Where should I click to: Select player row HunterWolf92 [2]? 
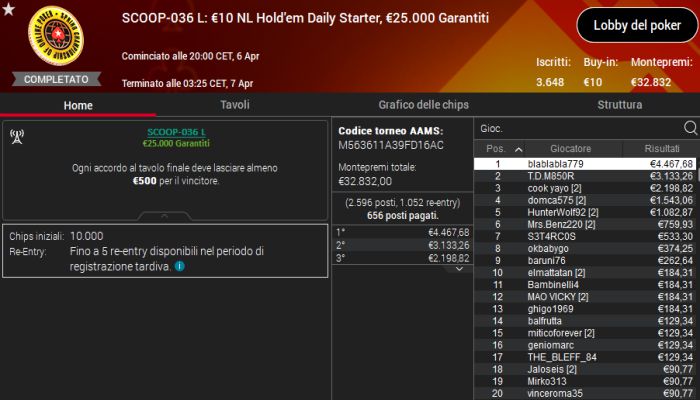585,212
